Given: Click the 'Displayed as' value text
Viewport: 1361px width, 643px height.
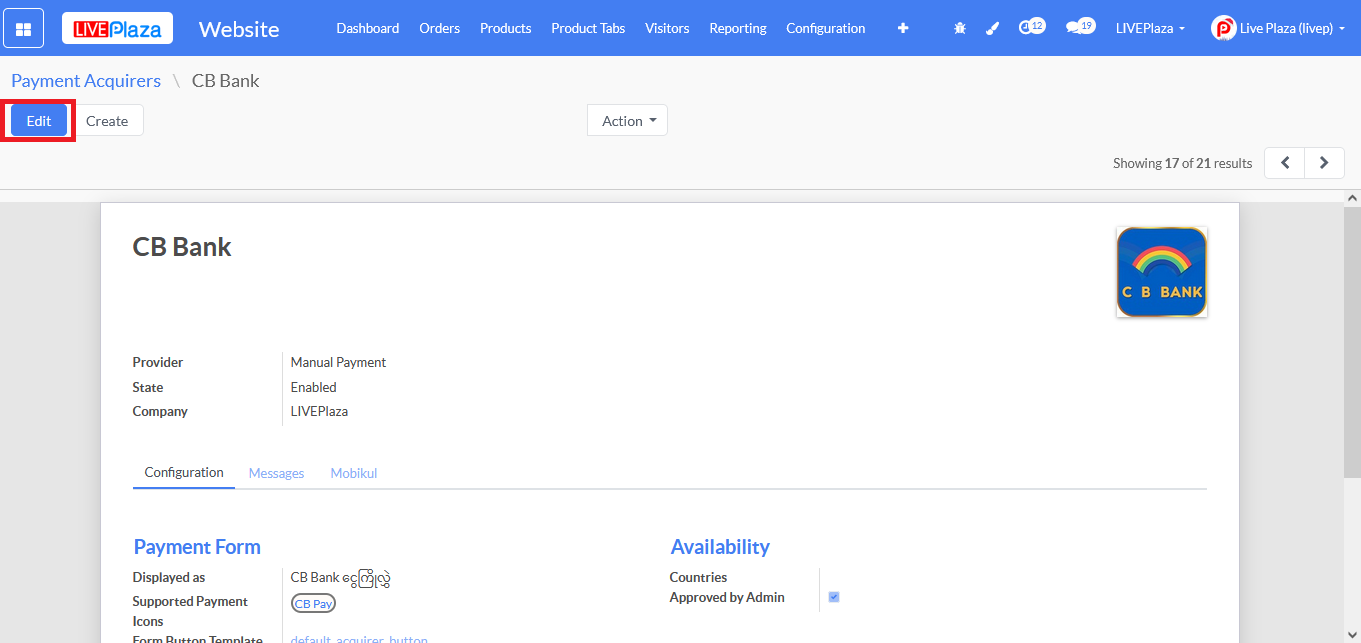Looking at the screenshot, I should 340,577.
